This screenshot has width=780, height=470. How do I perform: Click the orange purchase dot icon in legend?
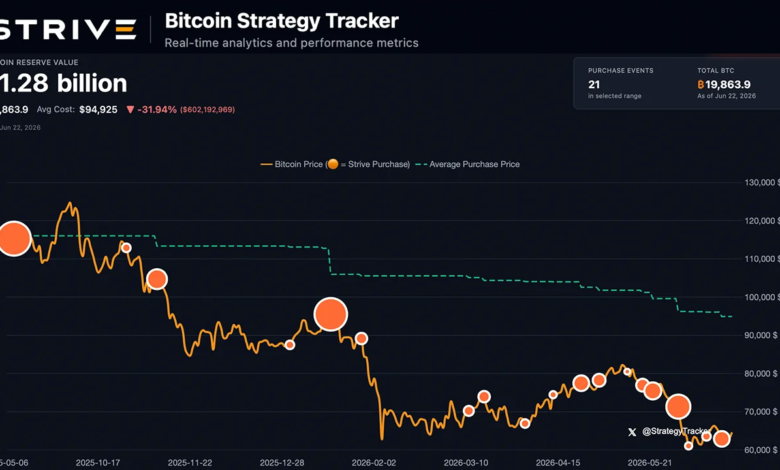pos(333,164)
